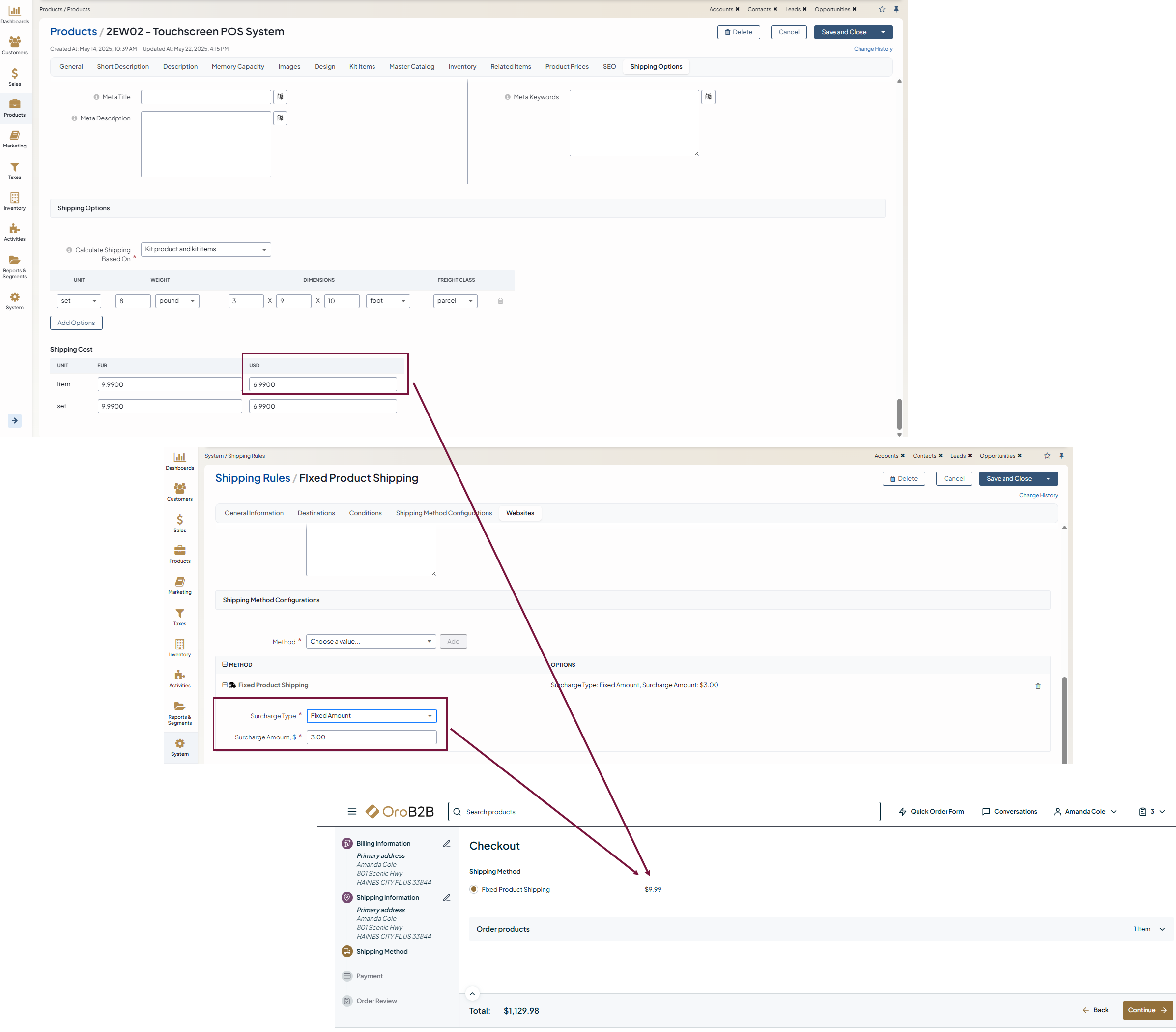Switch to the Product Prices tab
The width and height of the screenshot is (1176, 1032).
tap(566, 67)
